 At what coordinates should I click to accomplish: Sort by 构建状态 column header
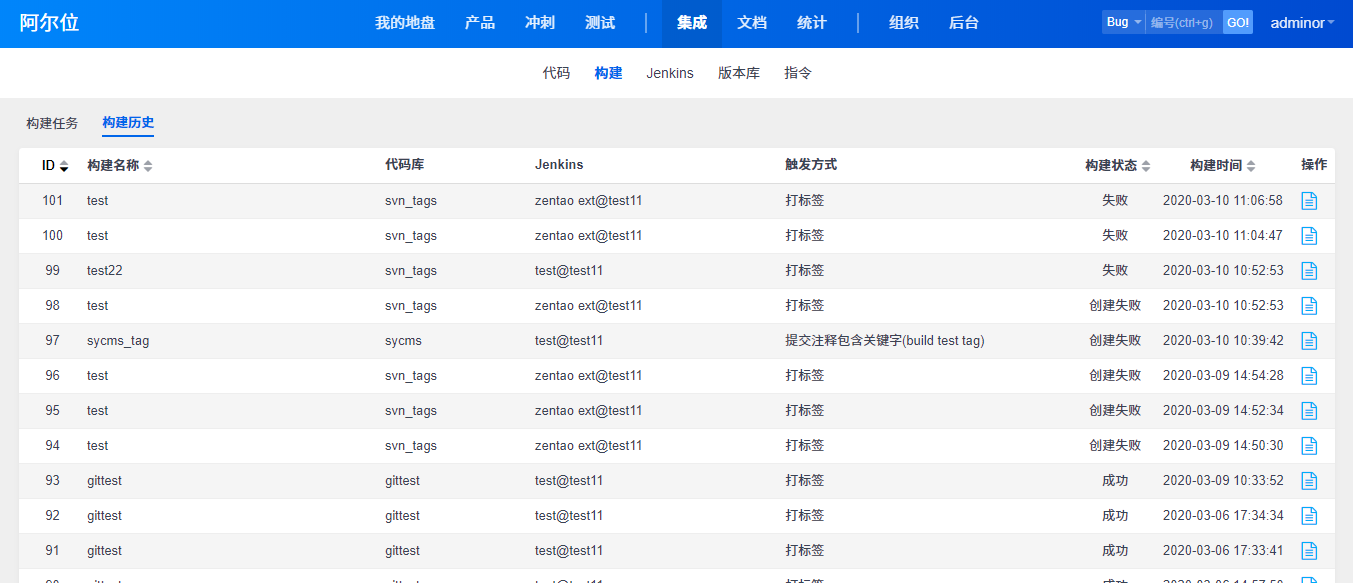1117,166
